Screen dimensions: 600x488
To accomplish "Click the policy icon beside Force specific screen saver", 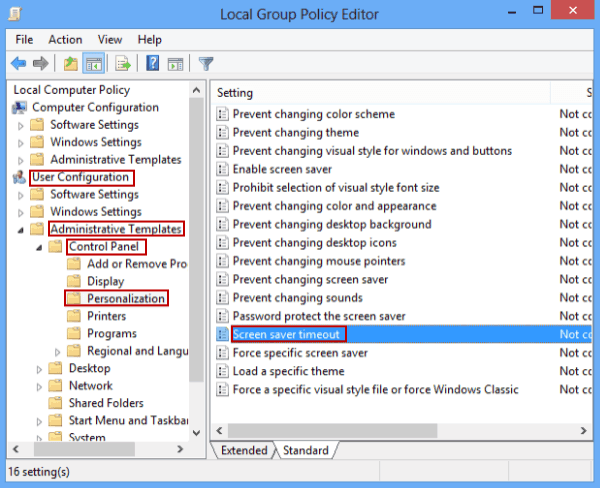I will coord(222,353).
